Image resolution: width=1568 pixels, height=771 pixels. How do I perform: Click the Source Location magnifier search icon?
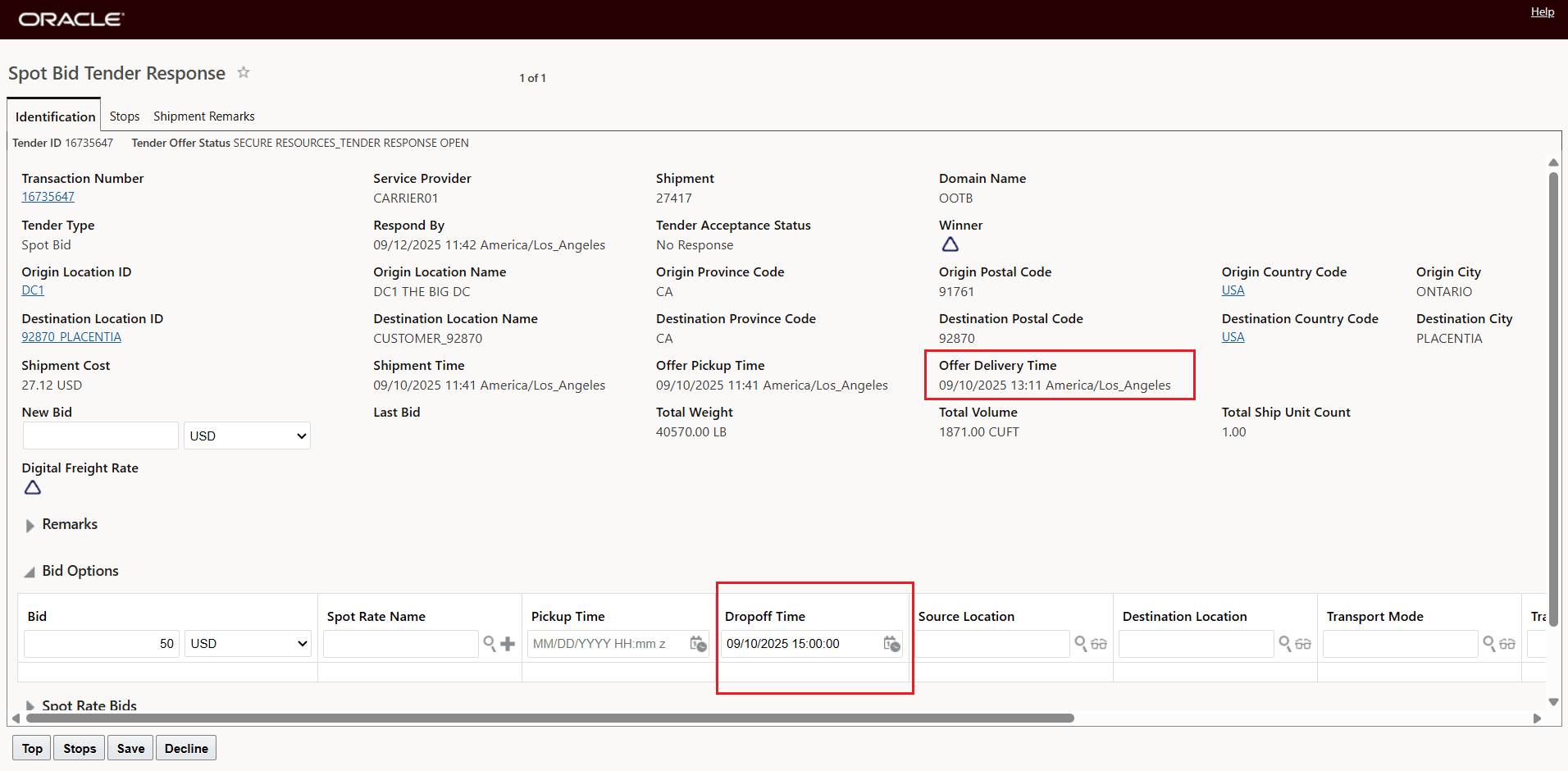click(x=1081, y=644)
